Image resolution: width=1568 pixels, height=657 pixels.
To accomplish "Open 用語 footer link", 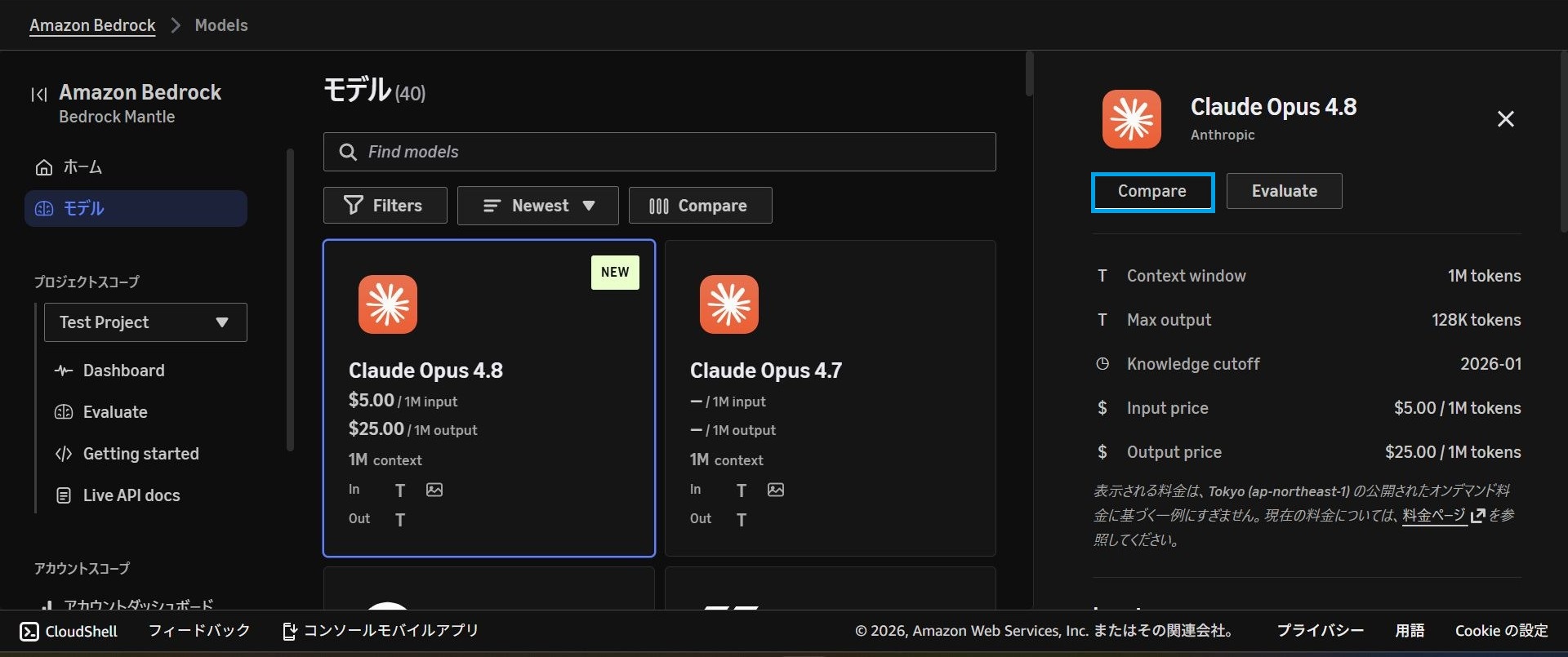I will point(1410,631).
